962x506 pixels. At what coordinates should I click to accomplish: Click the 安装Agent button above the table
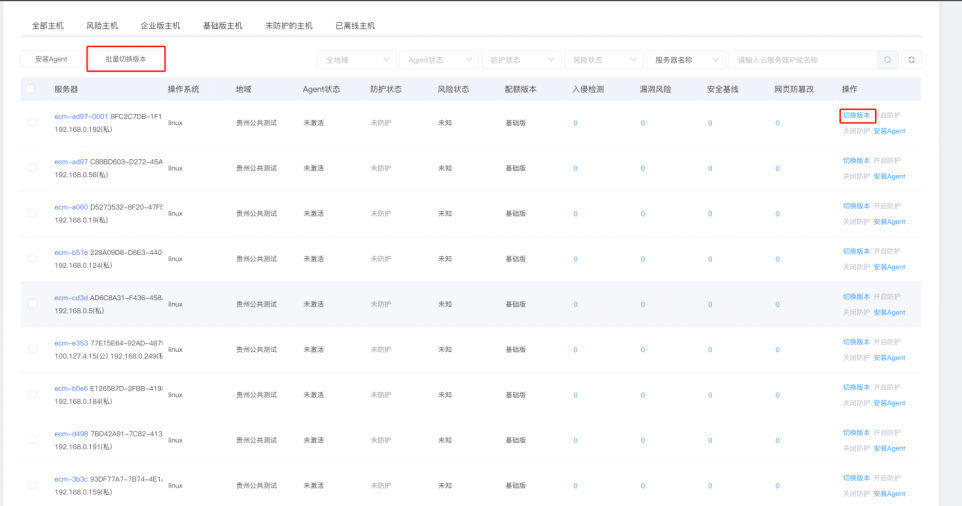tap(52, 59)
